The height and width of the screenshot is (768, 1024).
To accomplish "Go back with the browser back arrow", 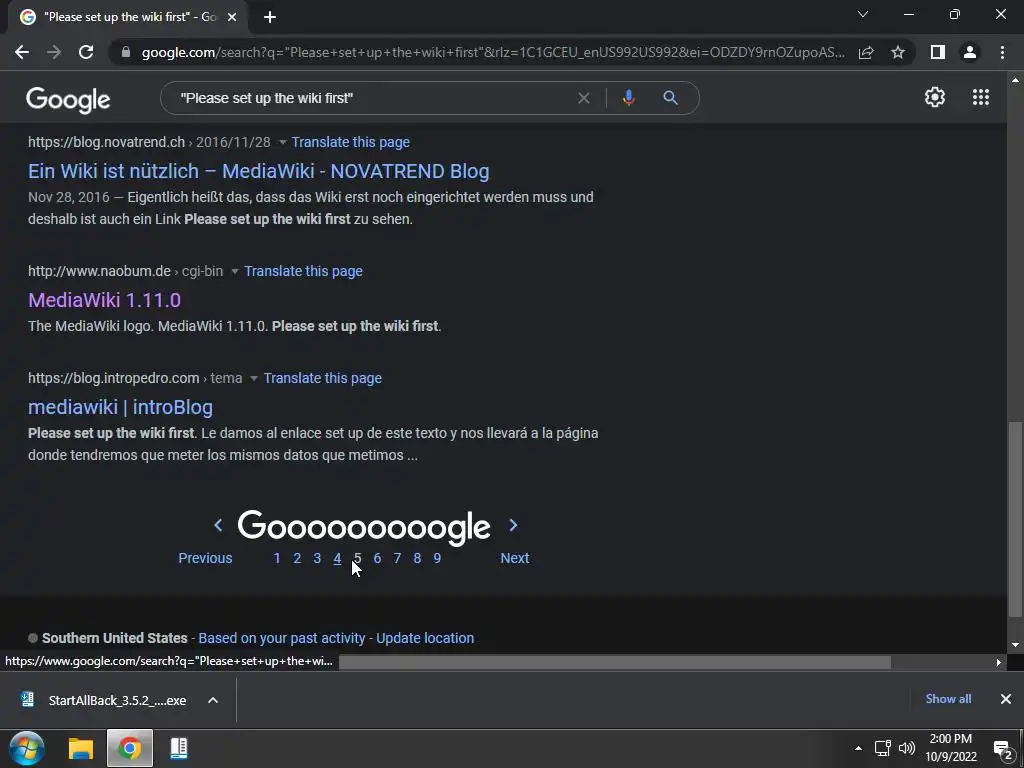I will click(x=22, y=52).
